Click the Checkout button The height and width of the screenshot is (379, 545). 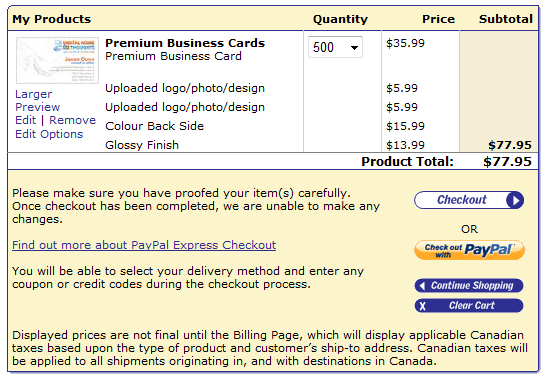(469, 200)
